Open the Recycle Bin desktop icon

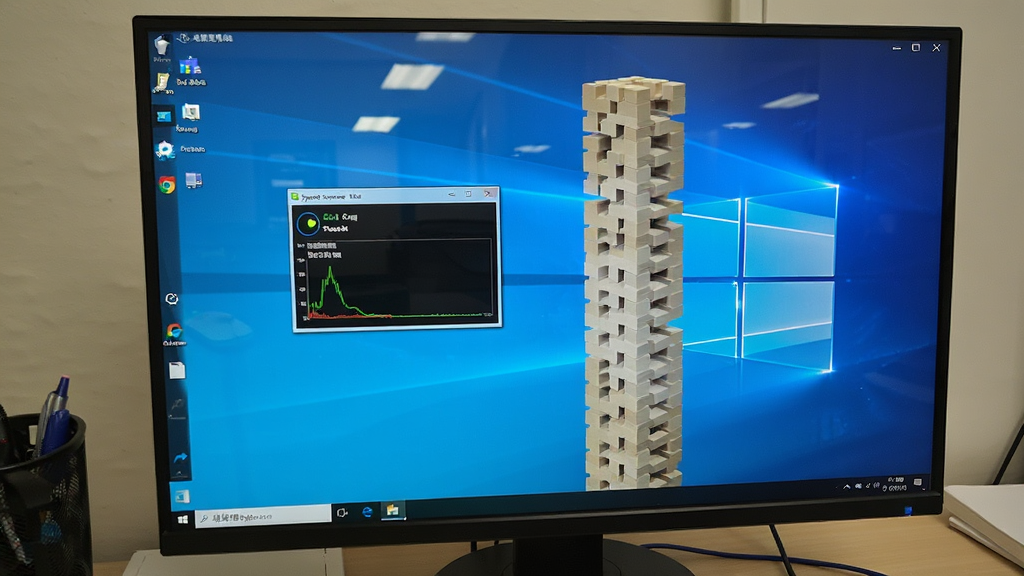pos(162,46)
